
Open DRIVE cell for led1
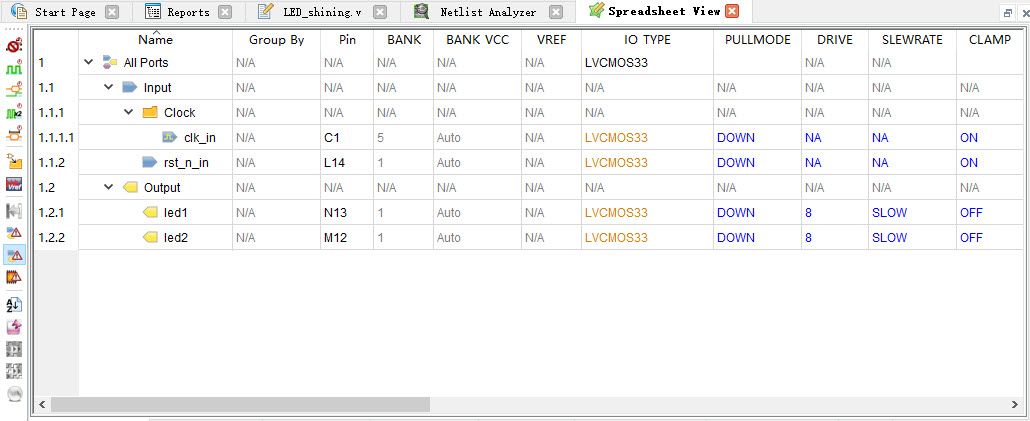tap(835, 213)
